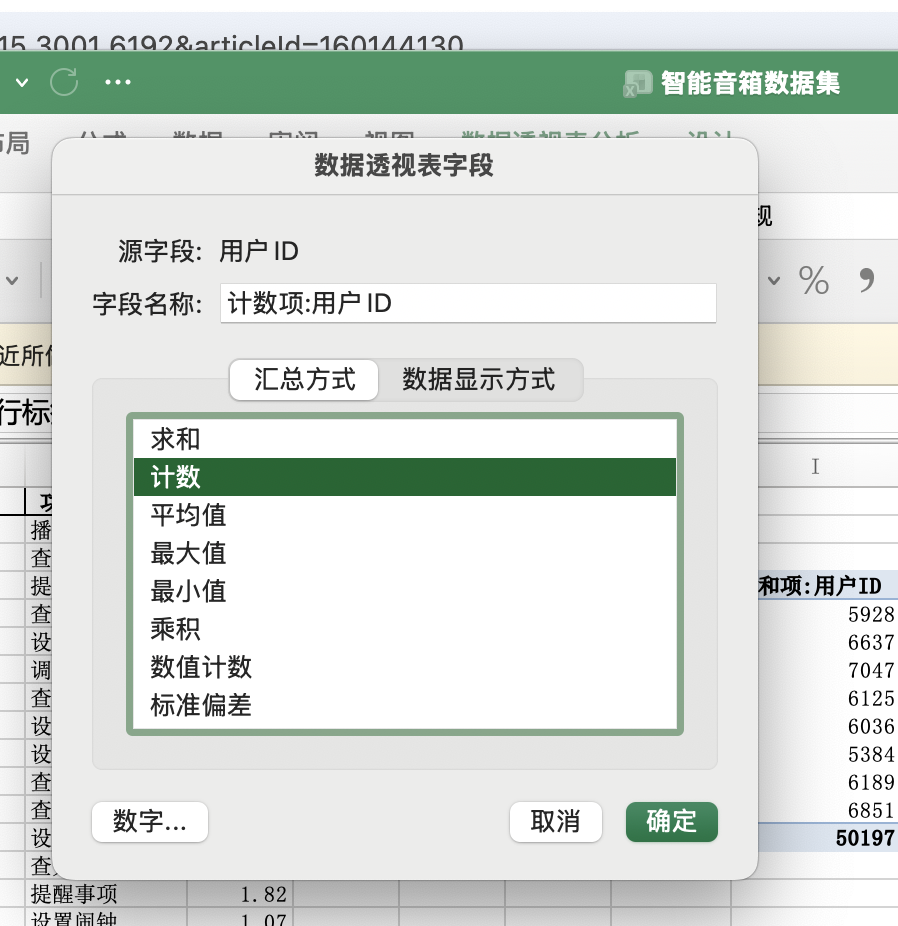This screenshot has width=898, height=926.
Task: Select cell with value 6637
Action: (x=828, y=643)
